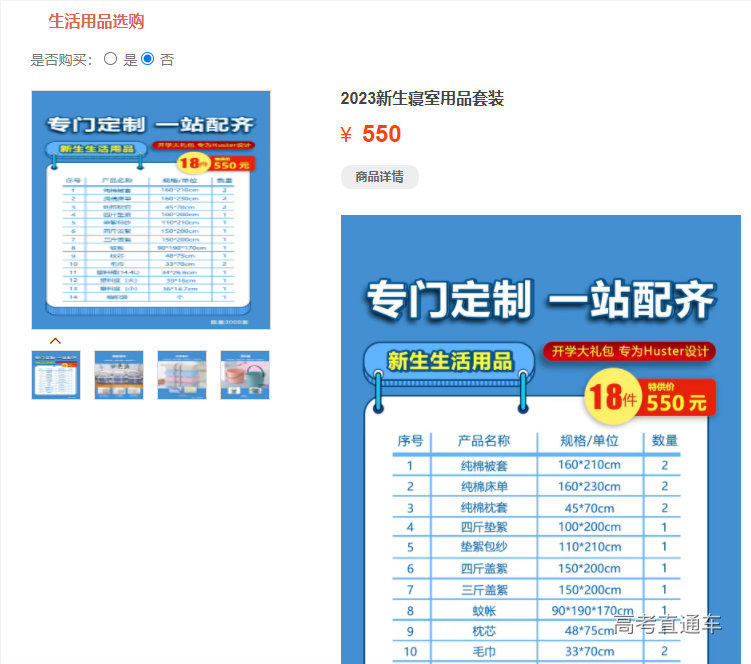Click the red 特供价 550元 badge in the large poster
751x664 pixels.
coord(678,397)
